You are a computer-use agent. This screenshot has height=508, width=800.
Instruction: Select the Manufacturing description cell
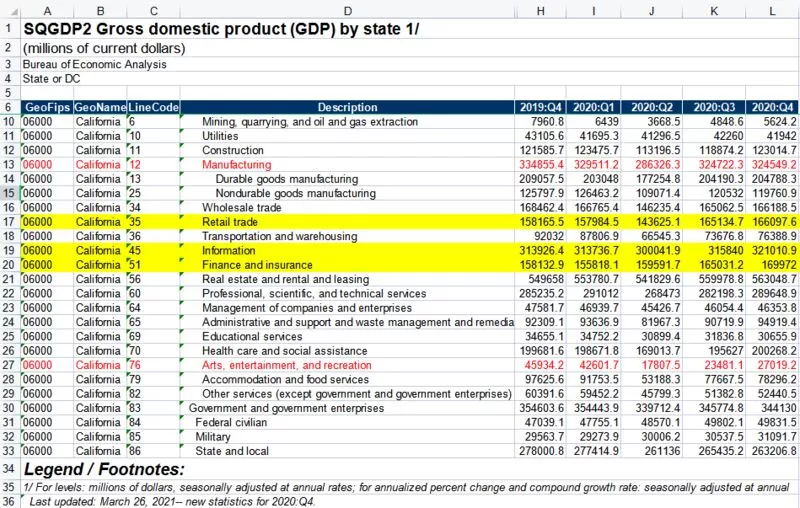pyautogui.click(x=347, y=165)
